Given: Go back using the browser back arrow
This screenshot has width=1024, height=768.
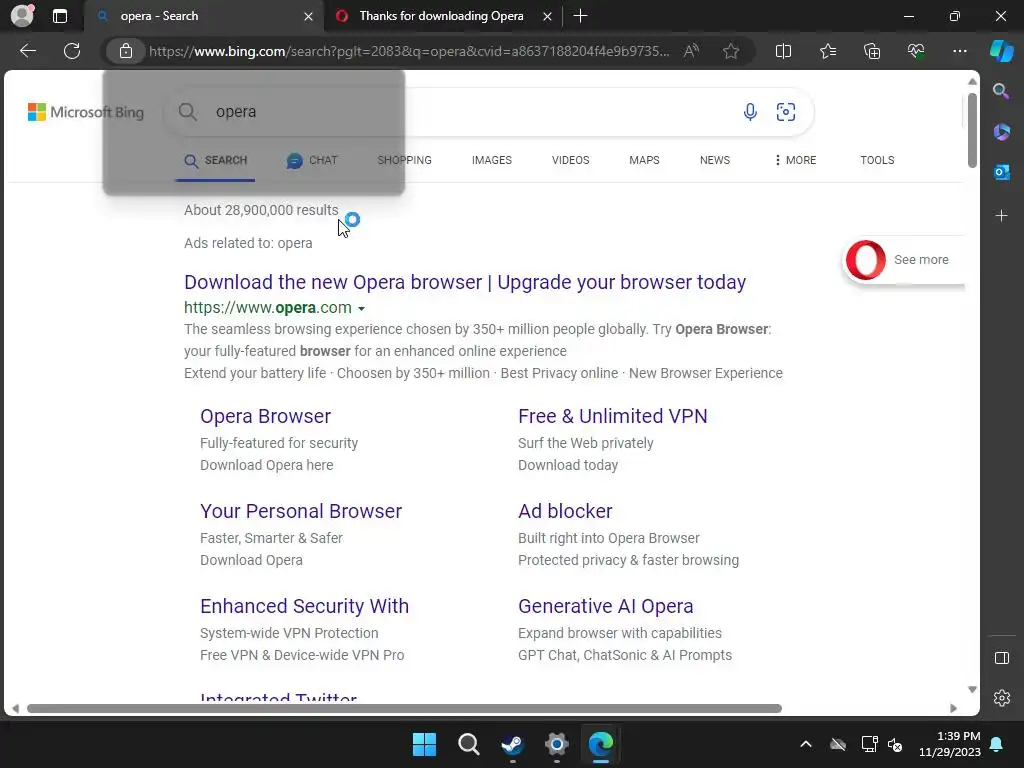Looking at the screenshot, I should 28,51.
